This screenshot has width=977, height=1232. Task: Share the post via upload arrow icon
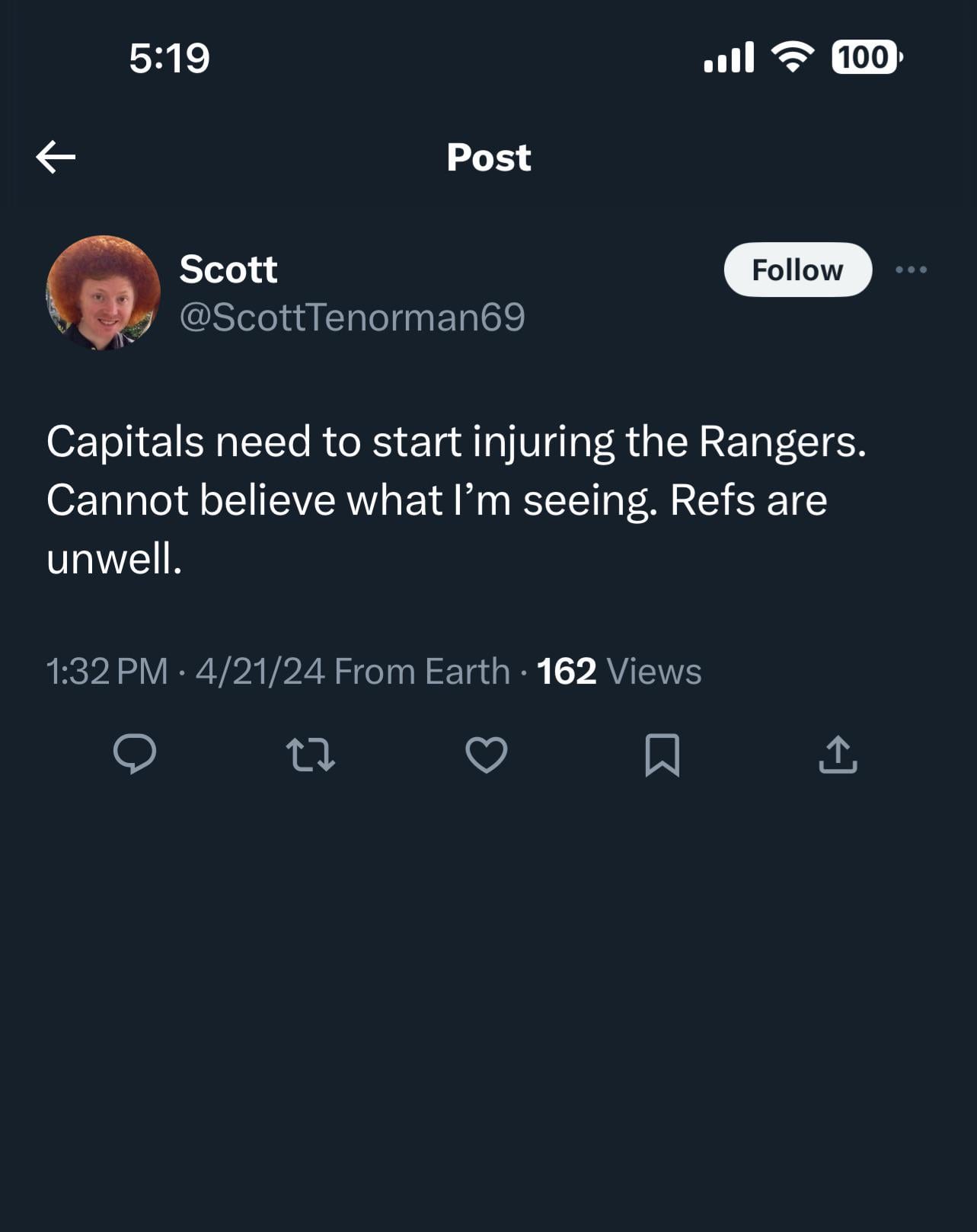838,755
